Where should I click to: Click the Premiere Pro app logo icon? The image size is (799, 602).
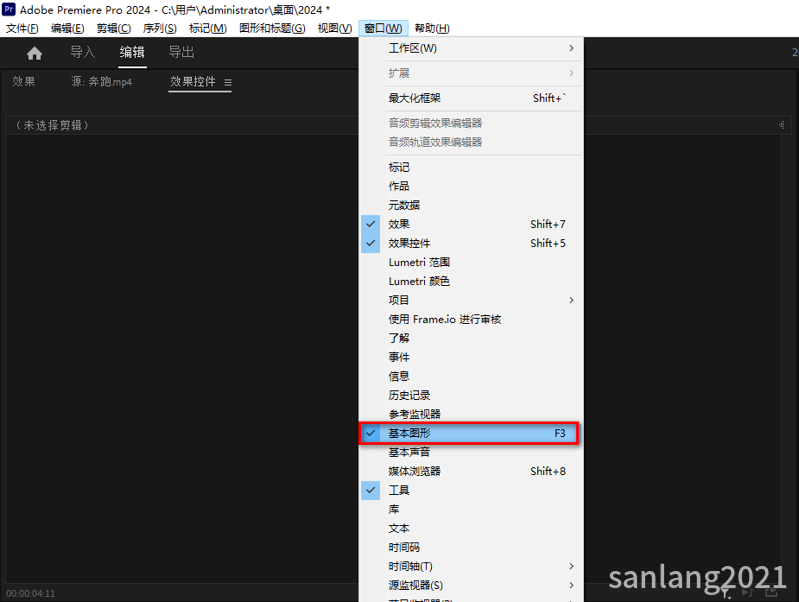pyautogui.click(x=9, y=9)
